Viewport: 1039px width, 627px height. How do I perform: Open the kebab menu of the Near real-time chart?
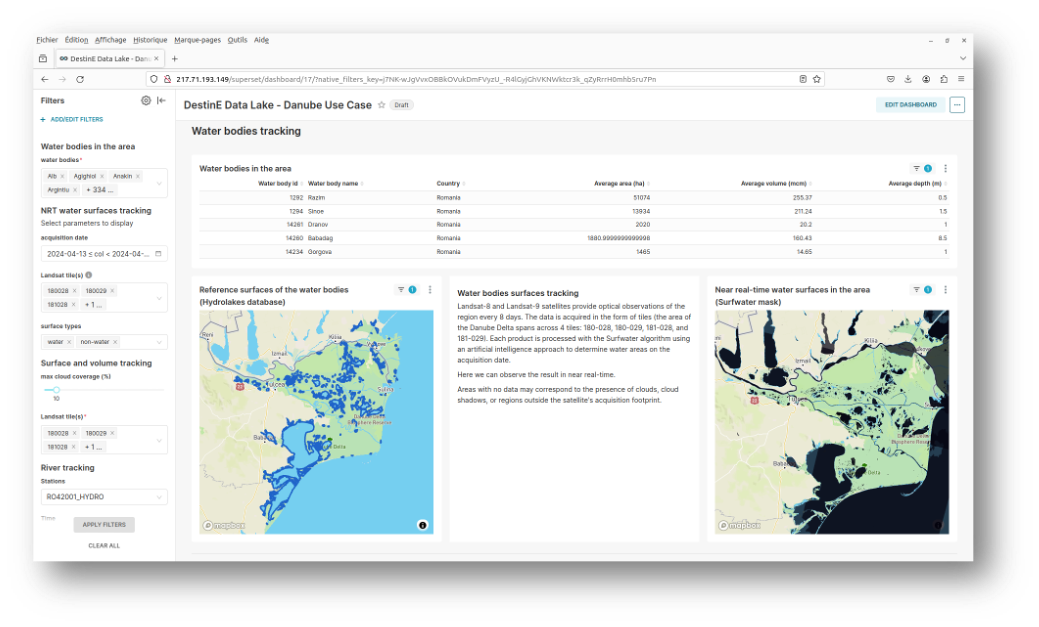[x=946, y=290]
